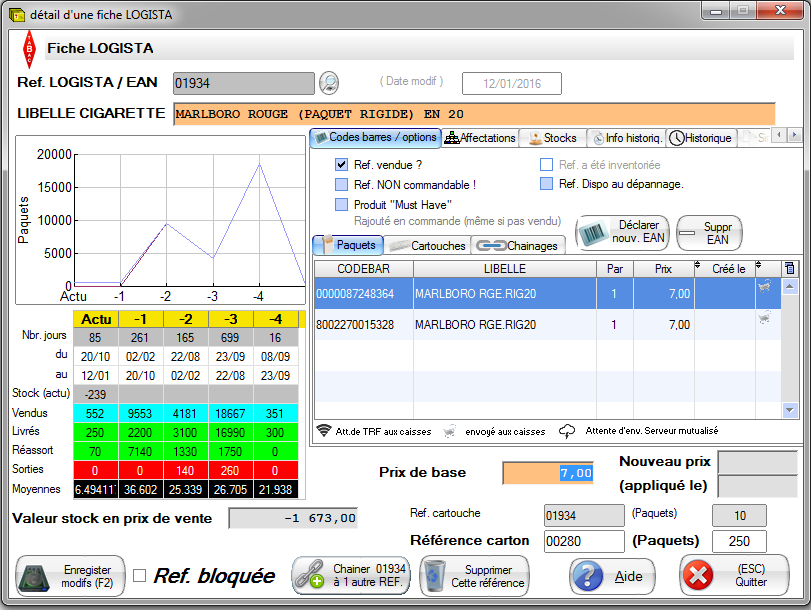Open the Aide help button
This screenshot has height=610, width=811.
(x=612, y=577)
